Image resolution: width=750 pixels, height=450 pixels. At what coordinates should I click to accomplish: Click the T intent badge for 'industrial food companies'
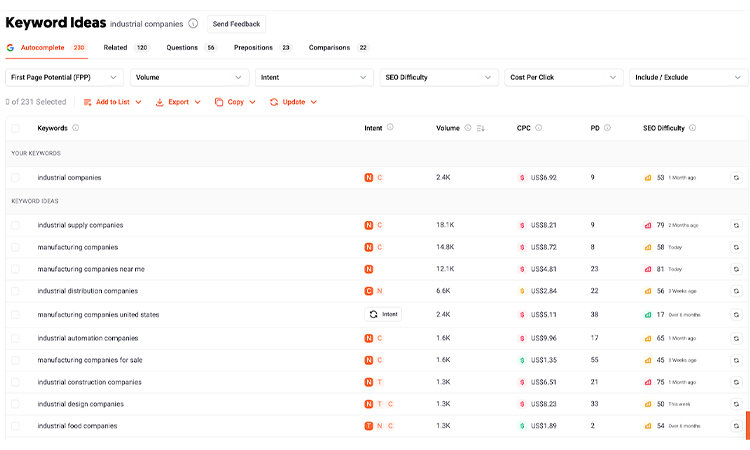[369, 426]
